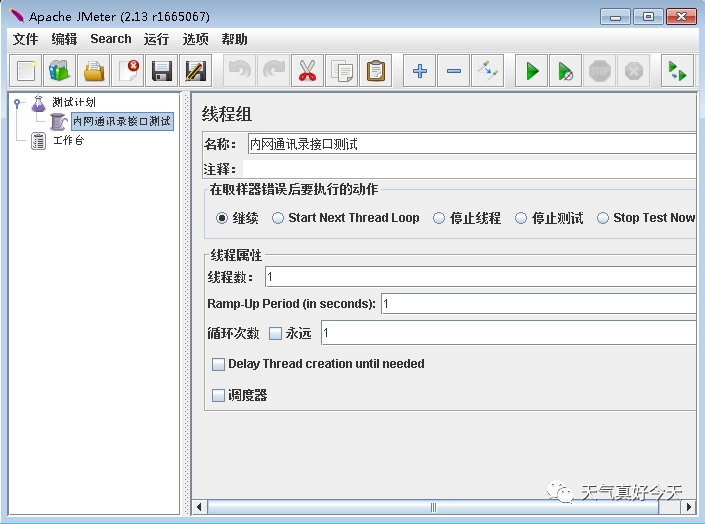Viewport: 705px width, 524px height.
Task: Create a new test plan file
Action: [x=26, y=71]
